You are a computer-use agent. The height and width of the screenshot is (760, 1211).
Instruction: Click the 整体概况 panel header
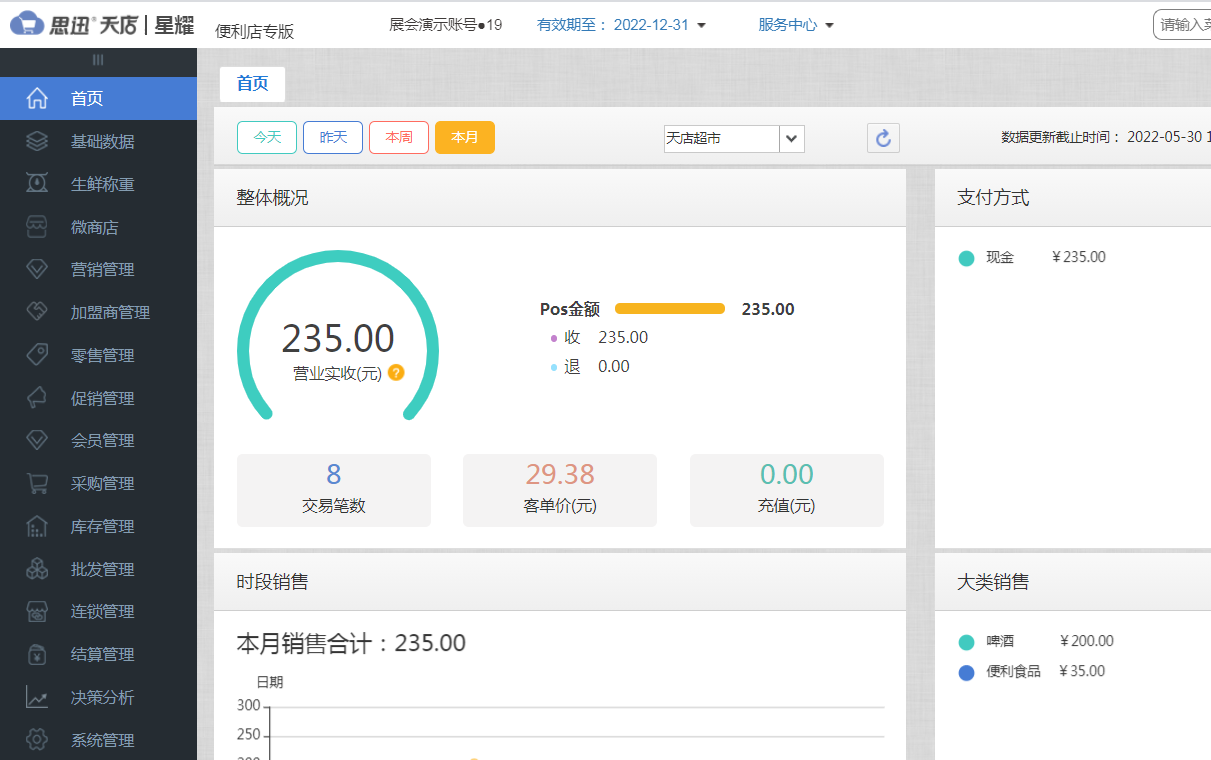(x=560, y=198)
